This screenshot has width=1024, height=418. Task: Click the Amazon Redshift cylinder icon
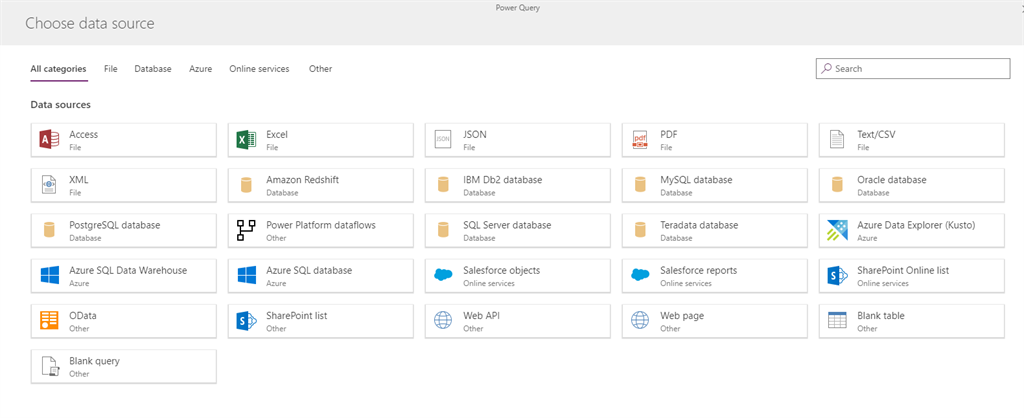pos(246,185)
